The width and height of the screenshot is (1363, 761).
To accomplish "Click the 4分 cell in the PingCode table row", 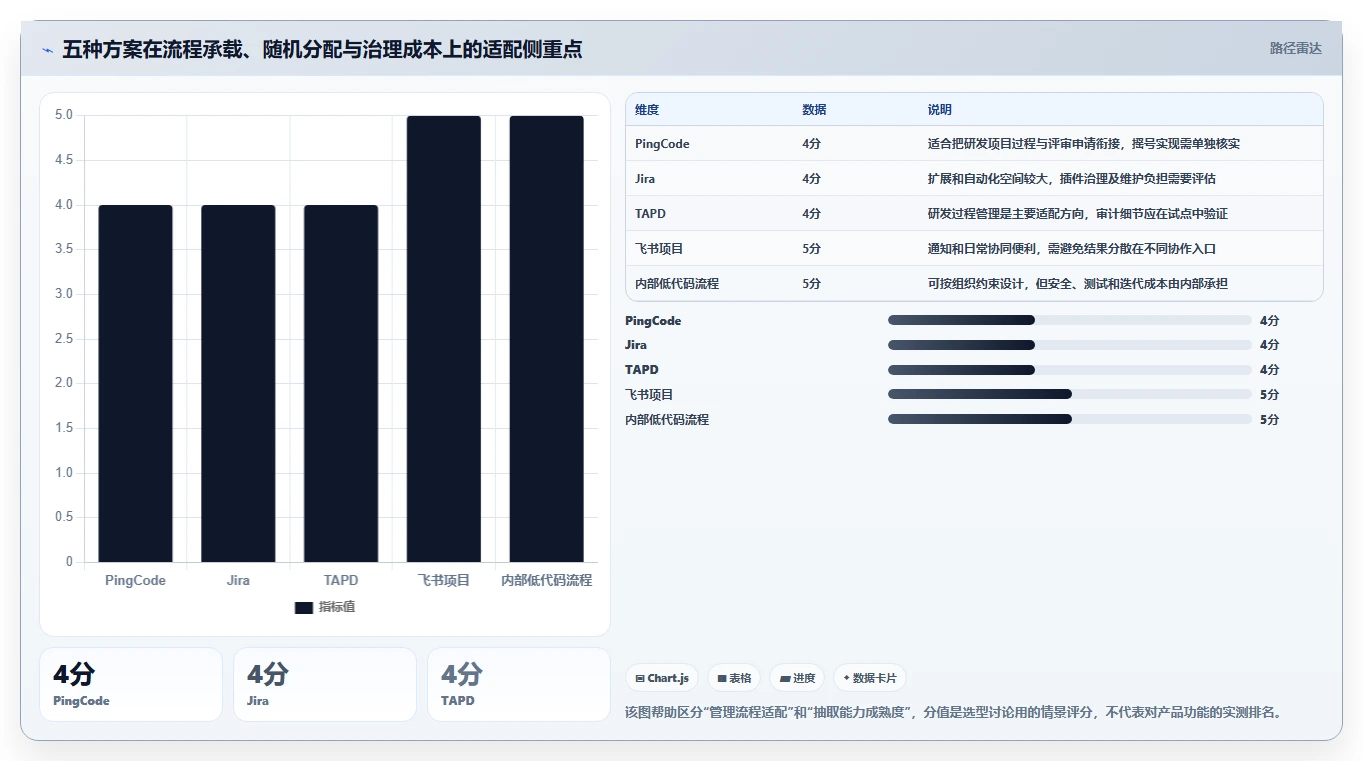I will 811,144.
